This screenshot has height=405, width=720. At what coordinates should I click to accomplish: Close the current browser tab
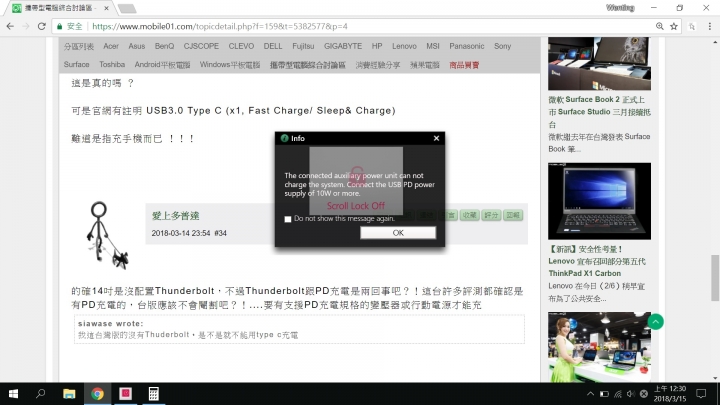(106, 8)
